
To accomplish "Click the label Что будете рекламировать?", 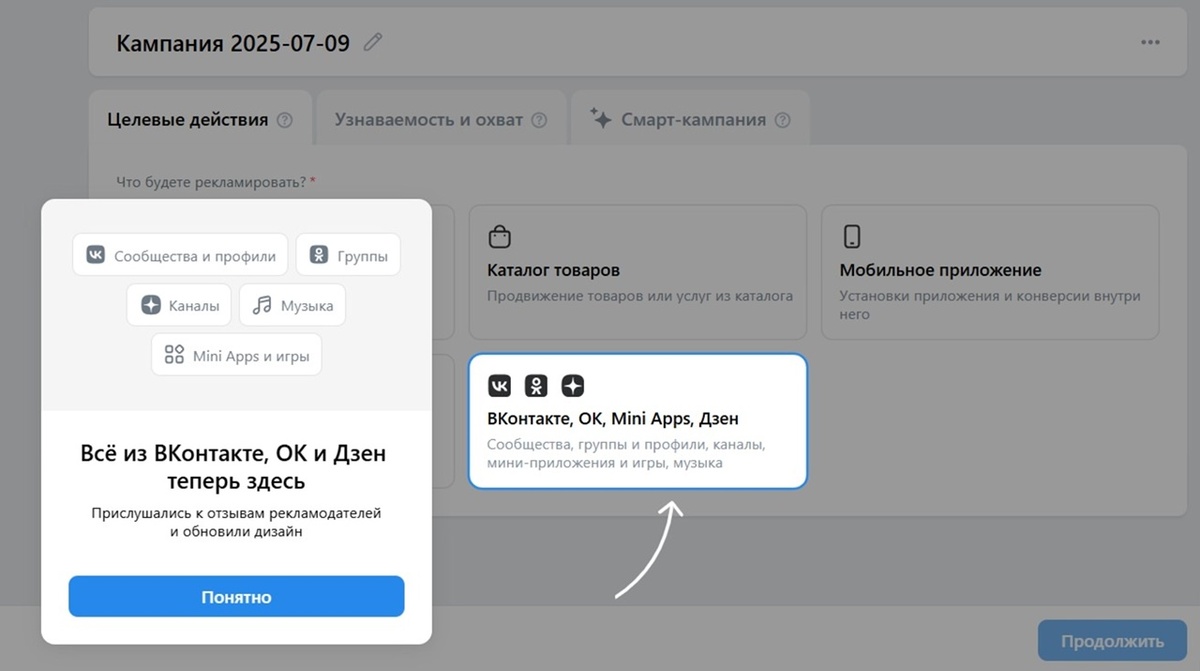I will point(211,182).
